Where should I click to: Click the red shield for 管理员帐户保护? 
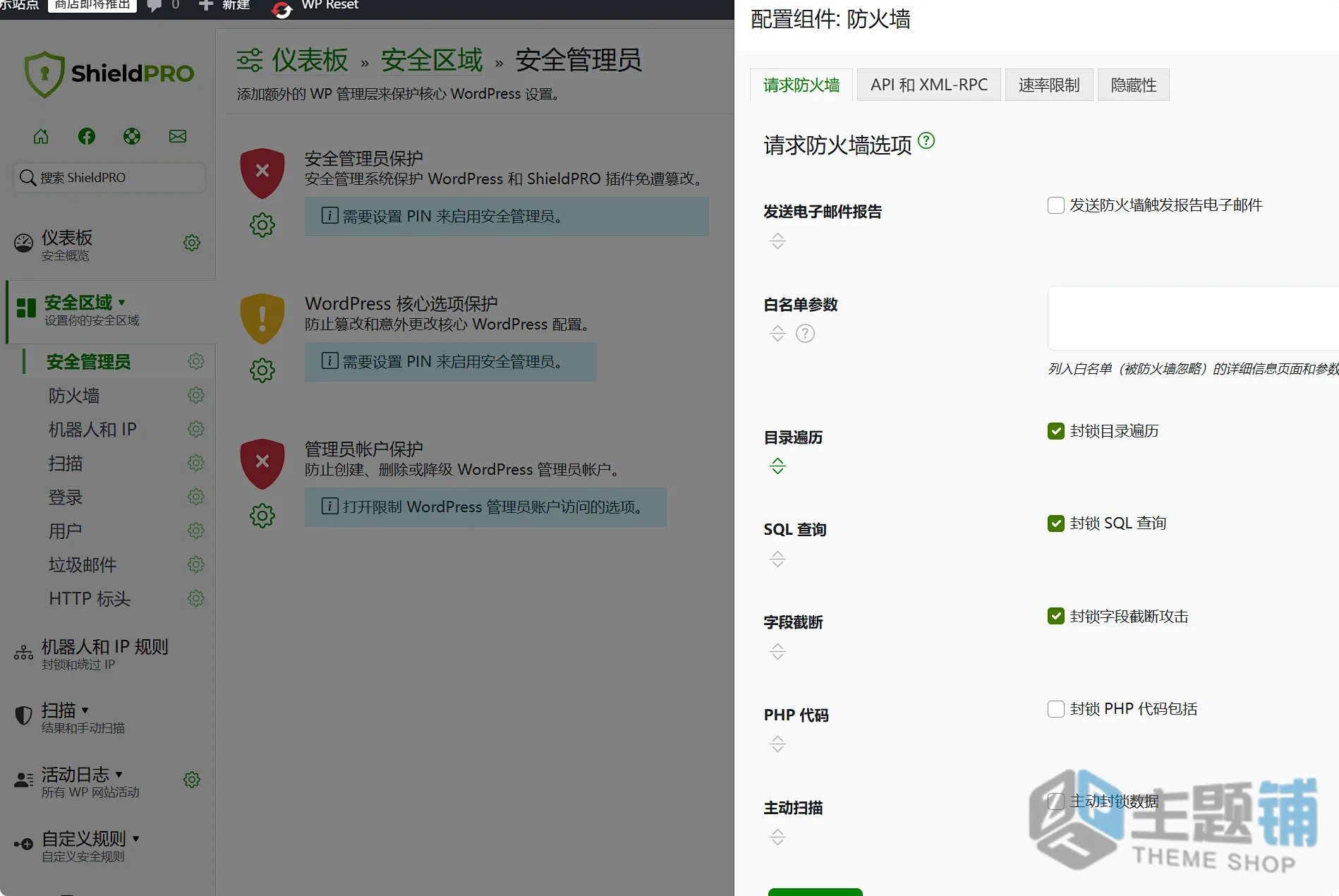pyautogui.click(x=262, y=464)
